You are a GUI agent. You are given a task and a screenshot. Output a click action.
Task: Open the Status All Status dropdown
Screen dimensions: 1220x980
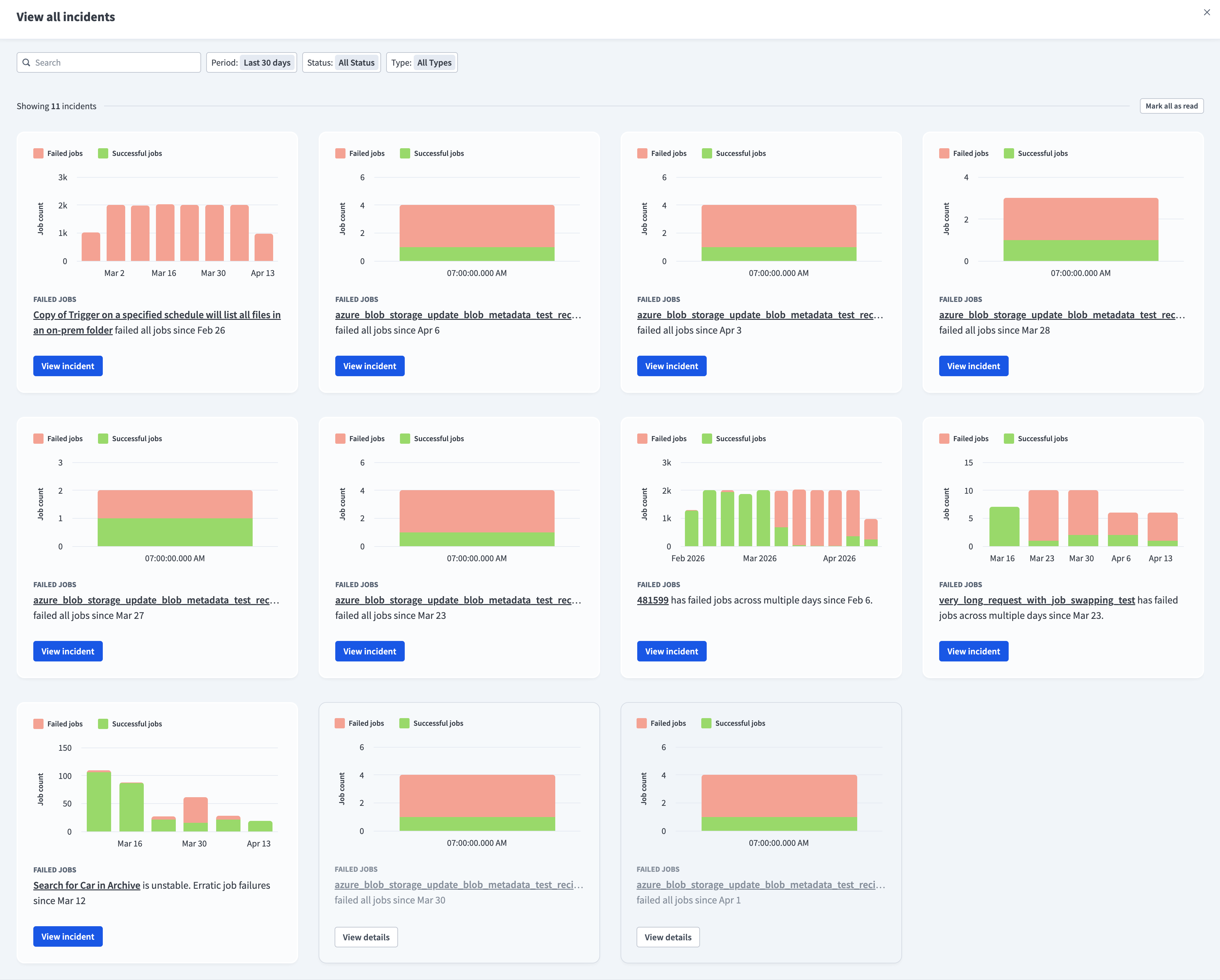tap(341, 63)
